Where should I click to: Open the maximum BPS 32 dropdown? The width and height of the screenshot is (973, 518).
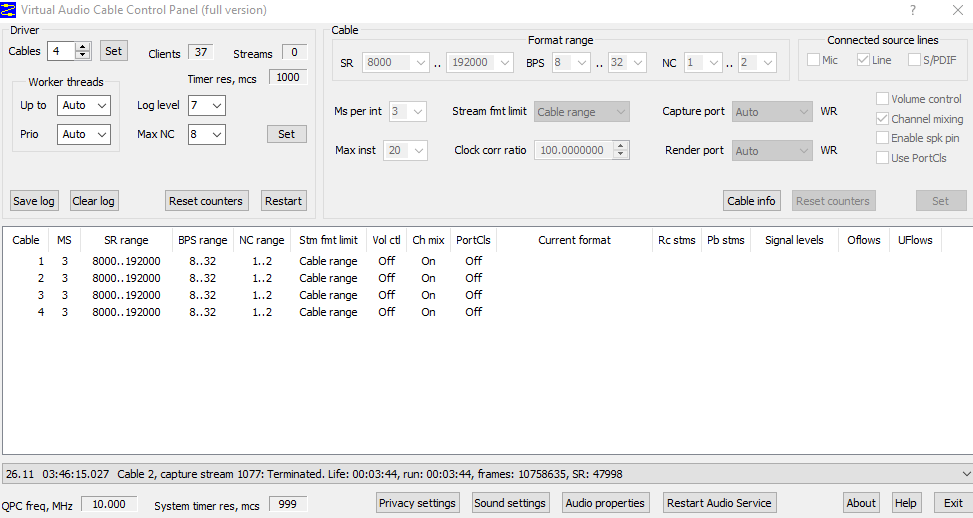point(627,63)
